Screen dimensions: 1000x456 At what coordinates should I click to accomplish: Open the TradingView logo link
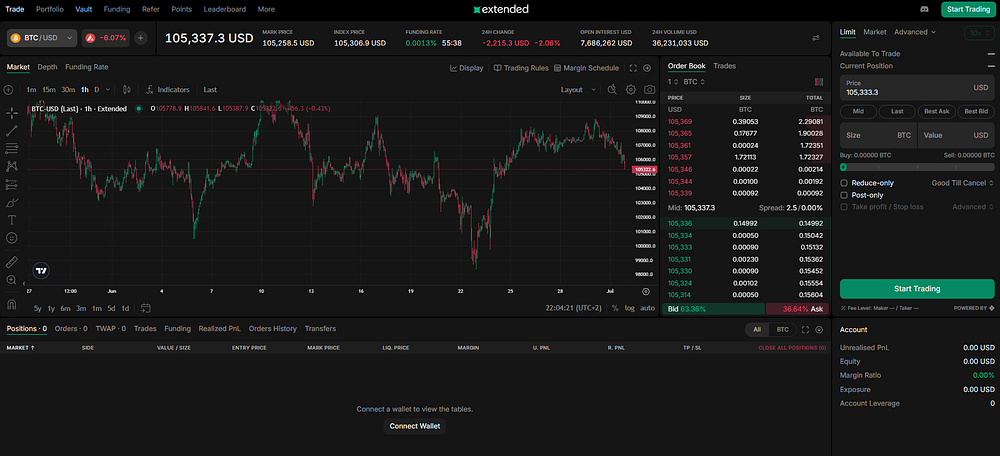[41, 270]
